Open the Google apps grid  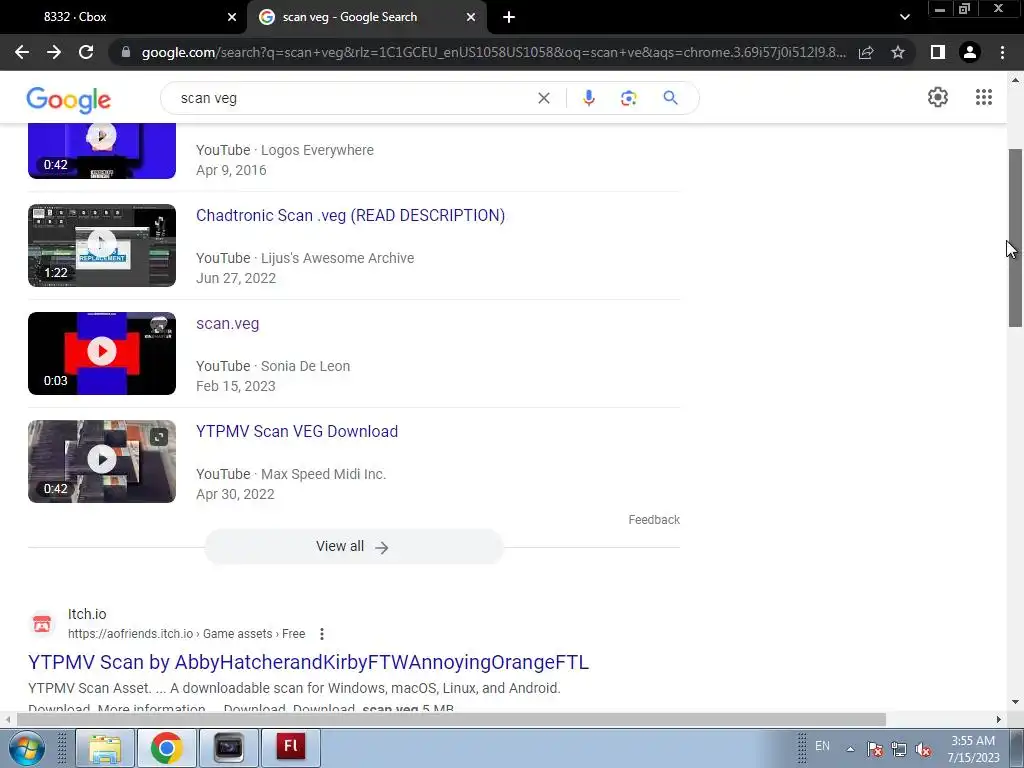[984, 97]
